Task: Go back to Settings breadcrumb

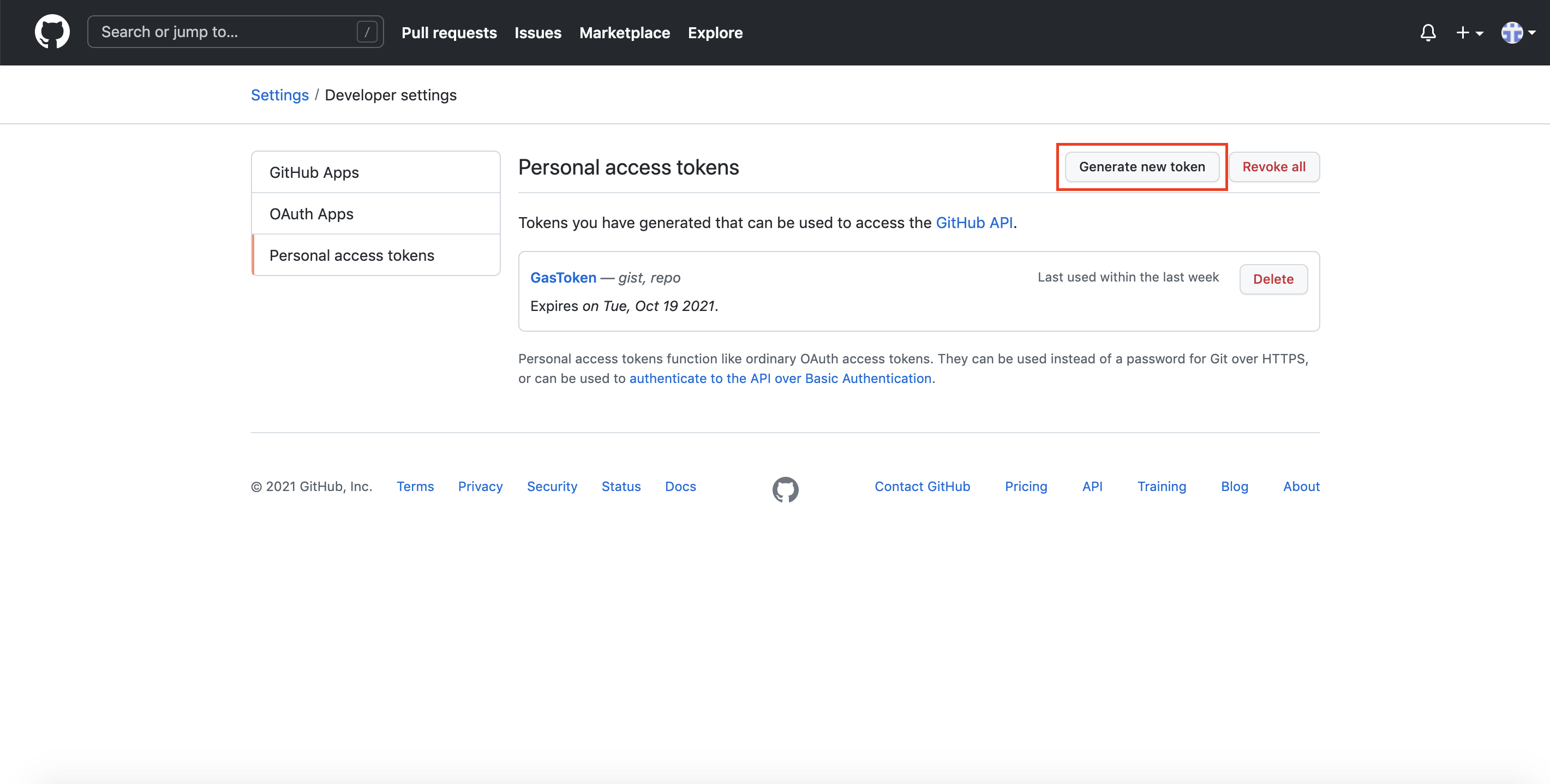Action: [279, 95]
